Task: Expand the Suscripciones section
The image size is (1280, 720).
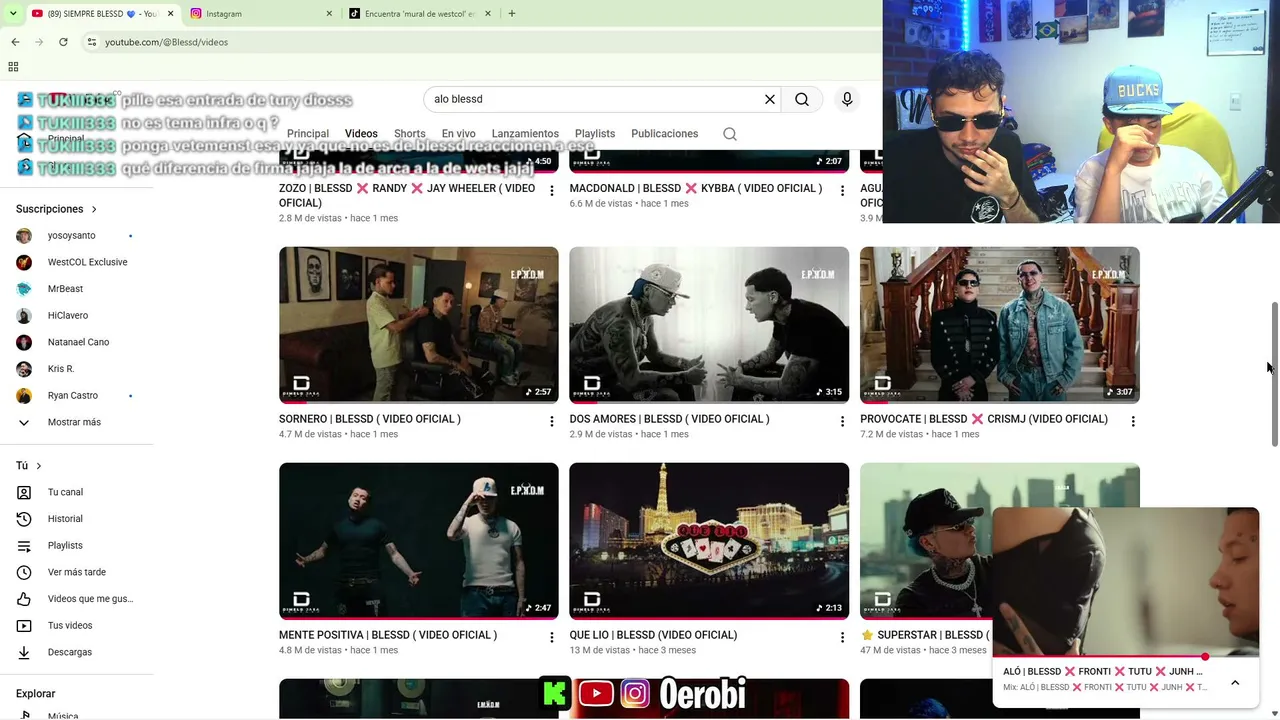Action: [x=57, y=209]
